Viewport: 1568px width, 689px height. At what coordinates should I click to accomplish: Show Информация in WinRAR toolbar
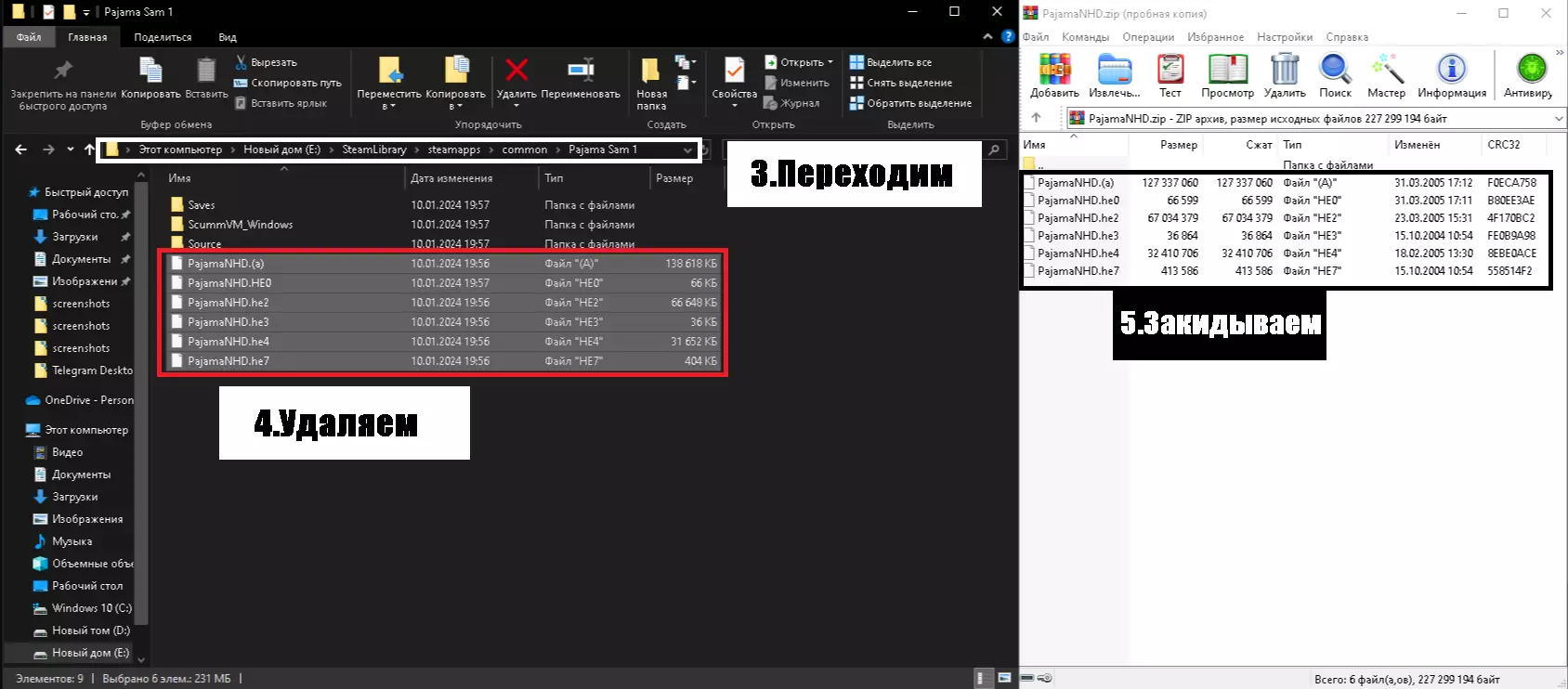[1452, 76]
